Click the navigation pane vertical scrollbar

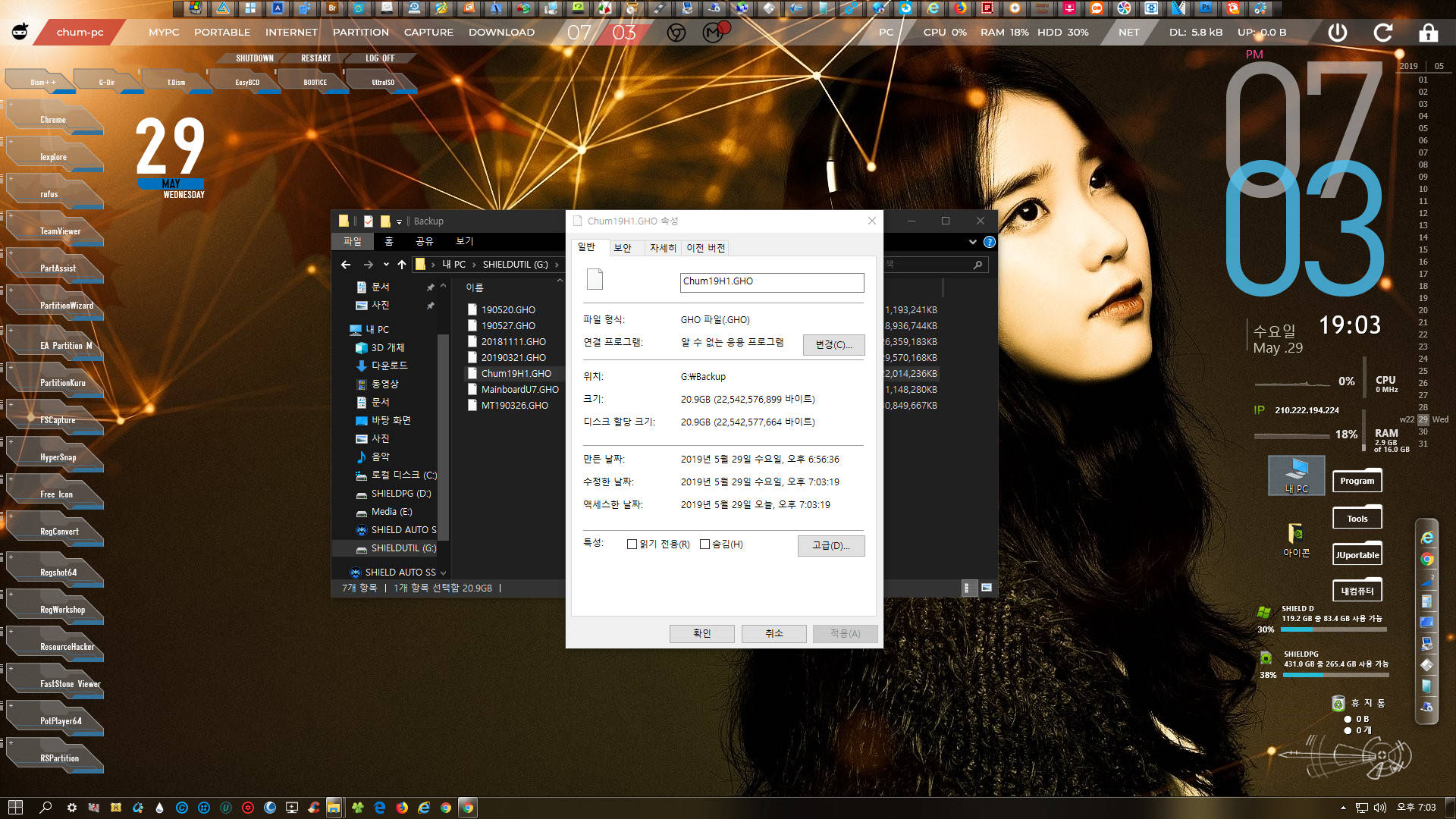443,436
